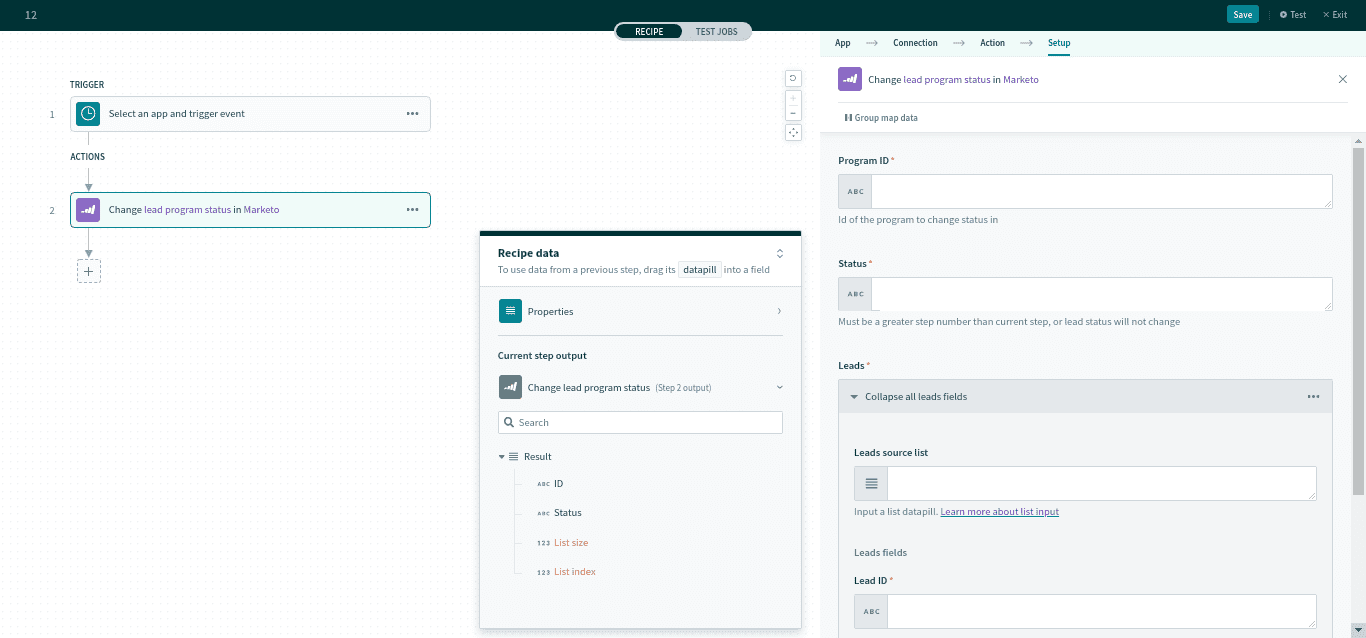Expand the Properties section in Recipe data
The width and height of the screenshot is (1366, 638).
[640, 312]
